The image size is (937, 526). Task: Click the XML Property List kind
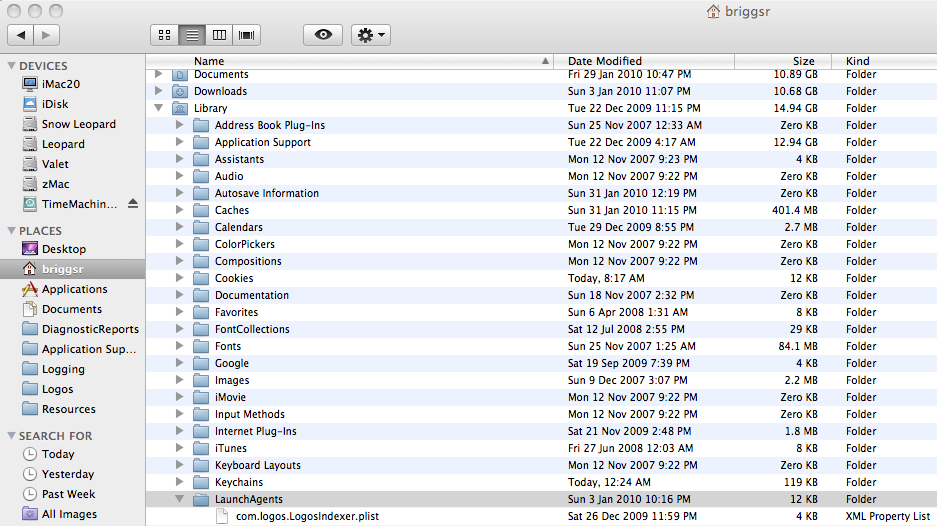coord(887,516)
